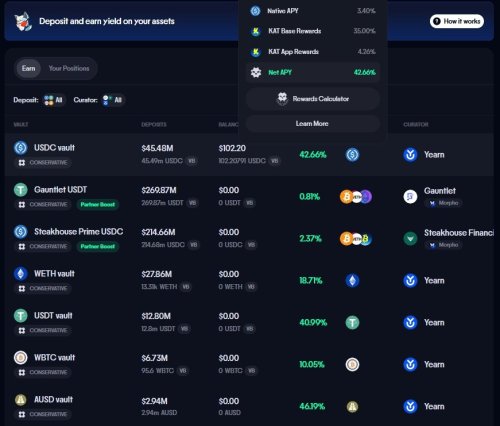Screen dimensions: 500x426
Task: Click the 0.81% APY value
Action: (309, 197)
